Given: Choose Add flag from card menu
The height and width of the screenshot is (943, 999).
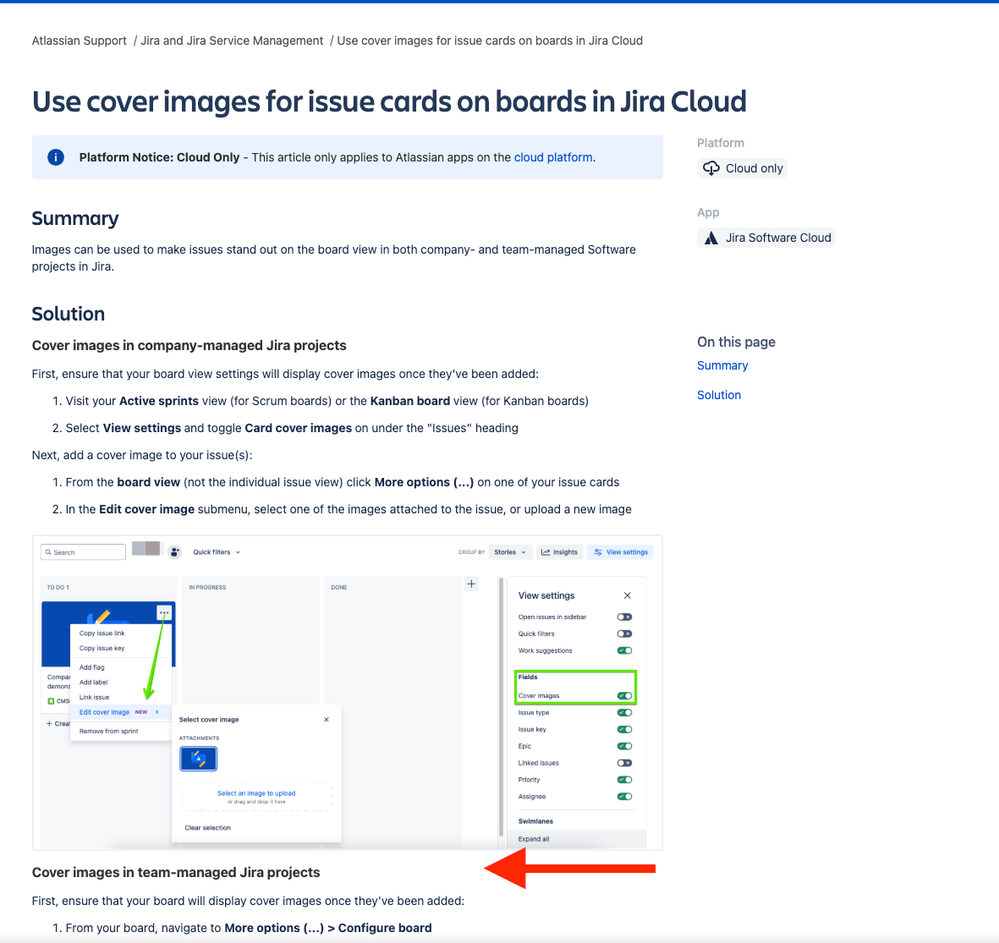Looking at the screenshot, I should pos(92,667).
